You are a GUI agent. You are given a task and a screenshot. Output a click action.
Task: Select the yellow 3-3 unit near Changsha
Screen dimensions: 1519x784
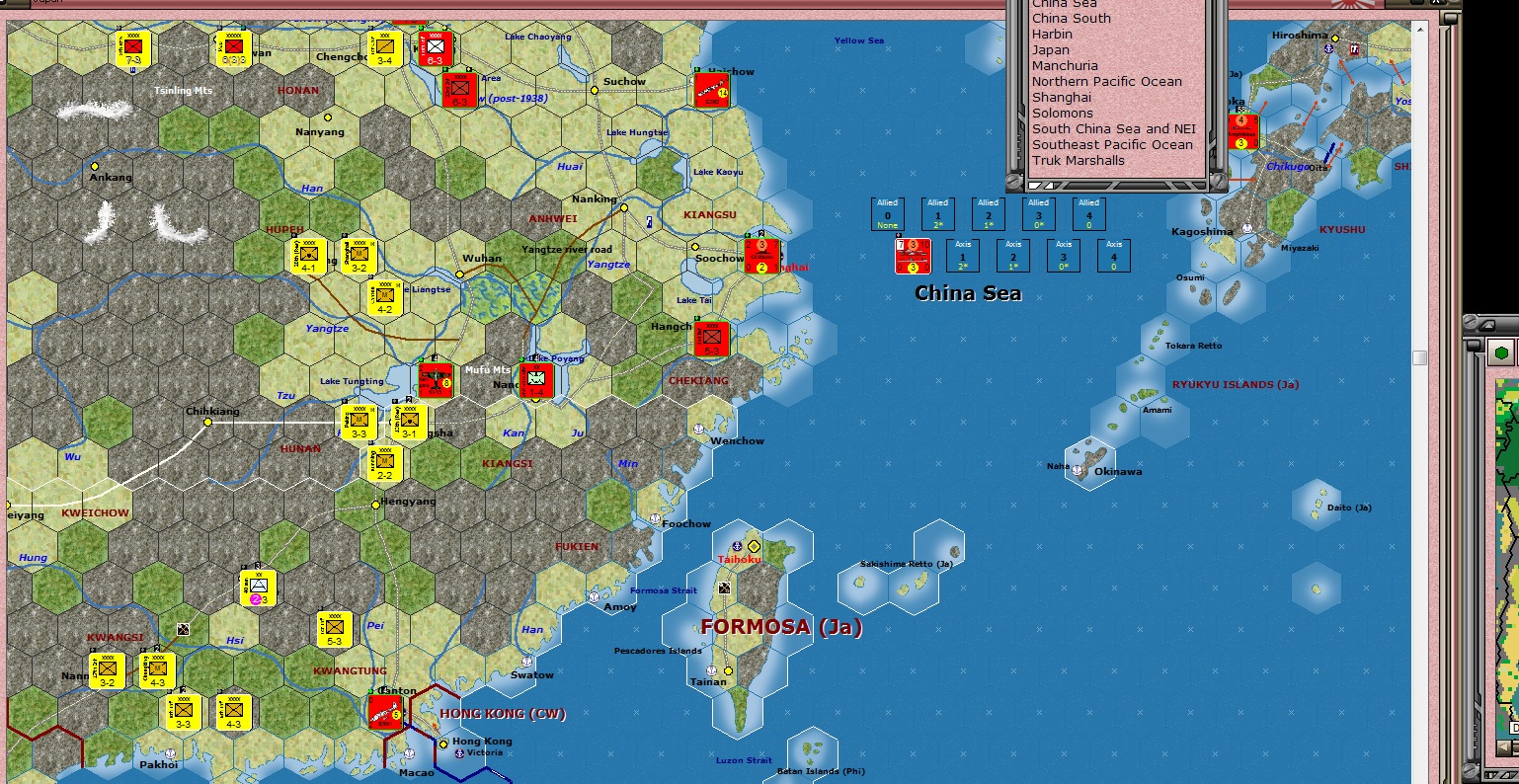[x=359, y=422]
